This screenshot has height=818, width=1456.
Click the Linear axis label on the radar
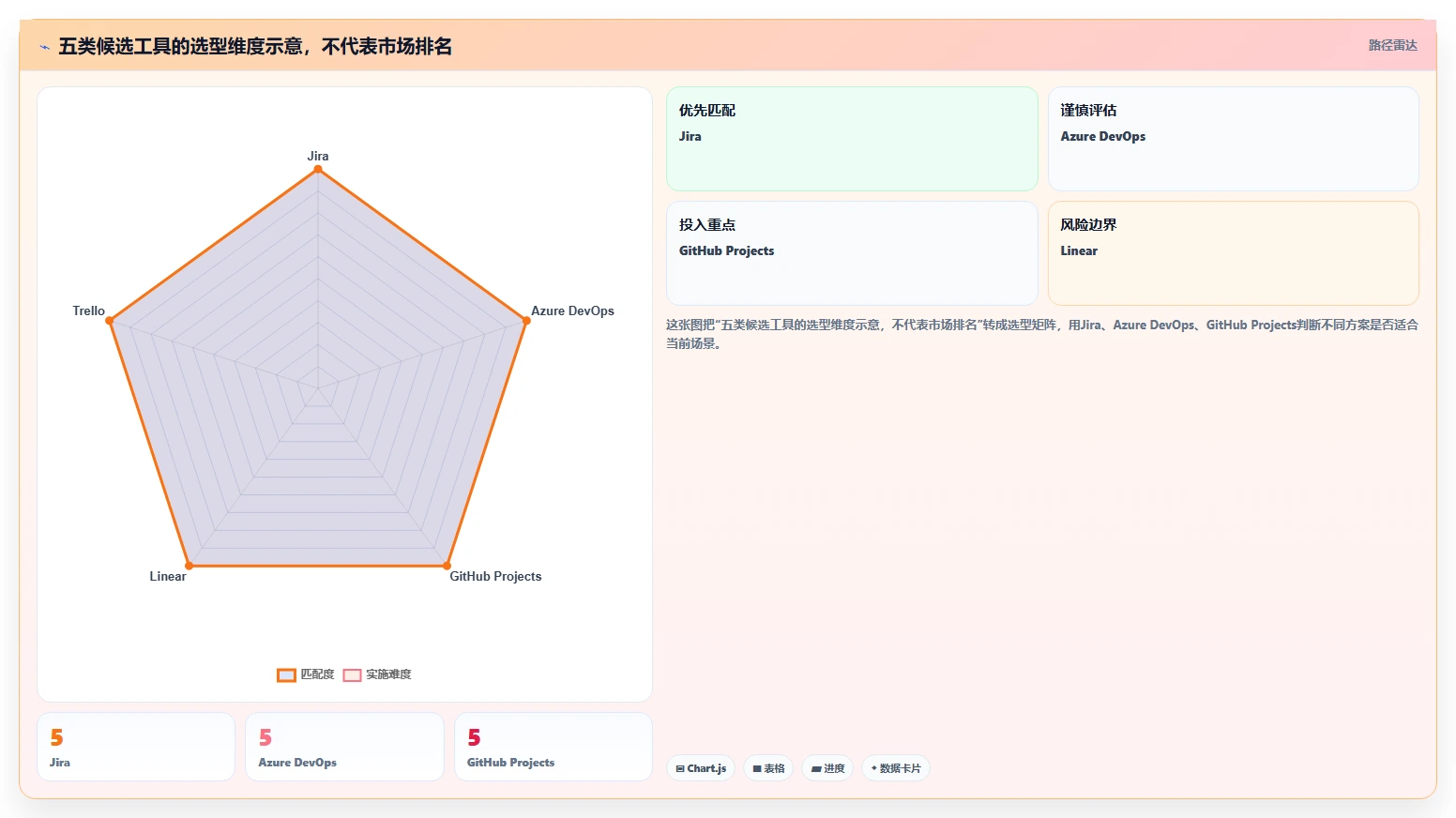(168, 576)
